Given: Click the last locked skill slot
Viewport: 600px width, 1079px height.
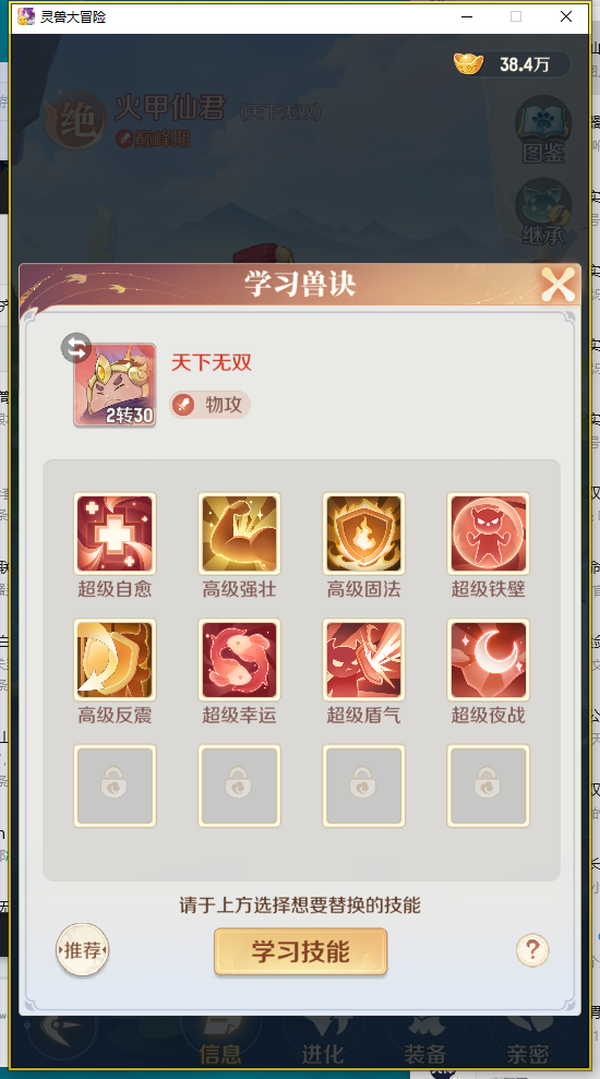Looking at the screenshot, I should click(489, 785).
